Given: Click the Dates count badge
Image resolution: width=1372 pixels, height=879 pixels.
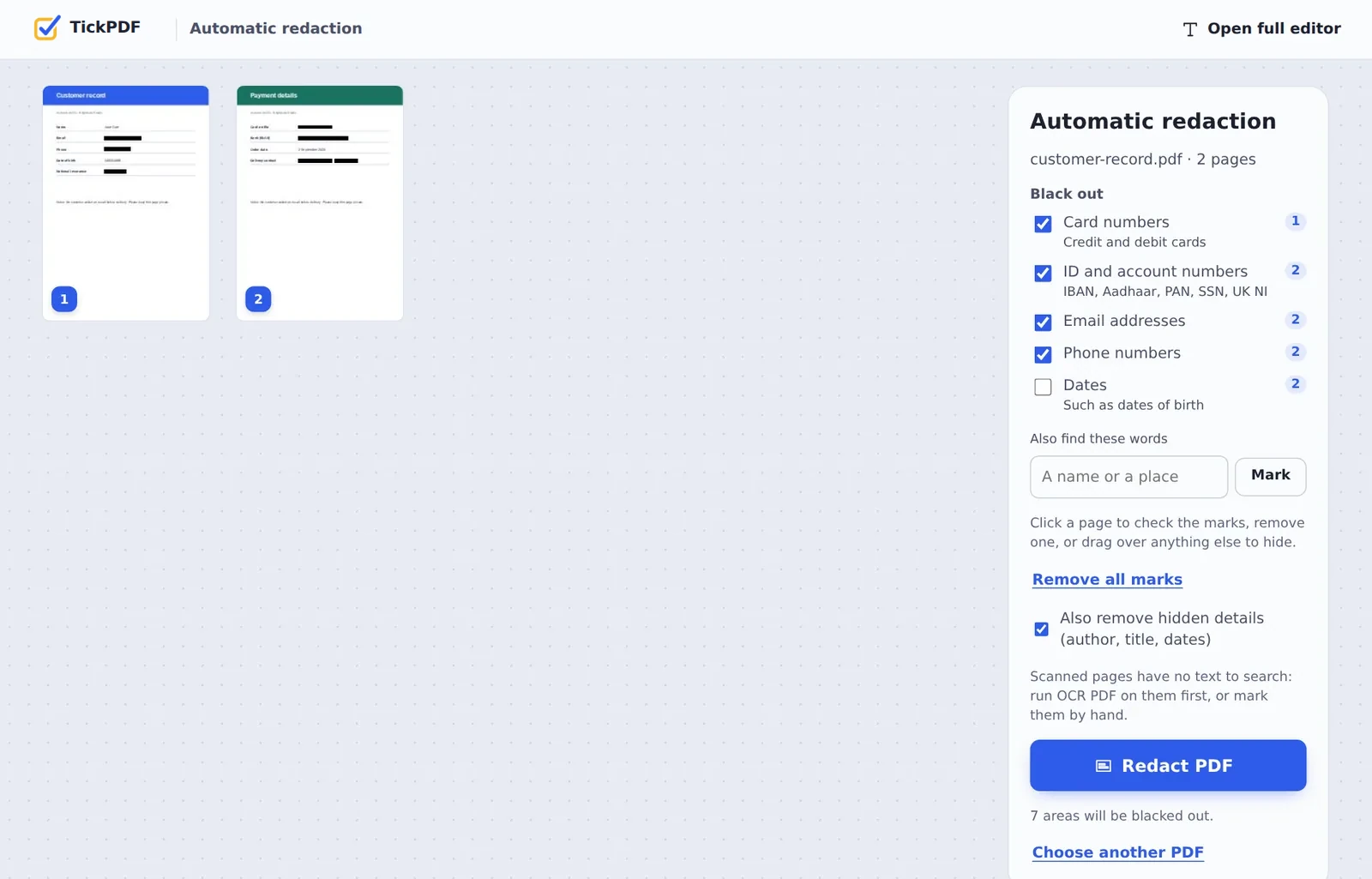Looking at the screenshot, I should pyautogui.click(x=1295, y=384).
